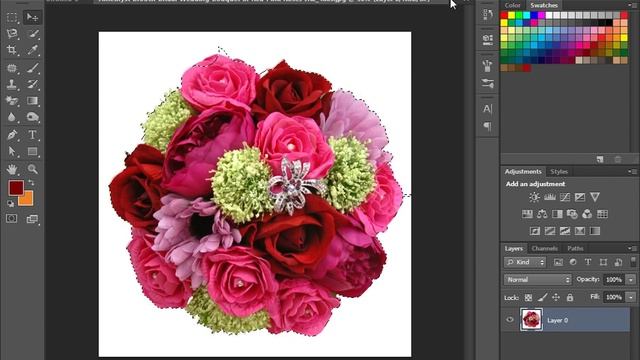This screenshot has height=360, width=640.
Task: Add a Black & White adjustment
Action: click(557, 214)
